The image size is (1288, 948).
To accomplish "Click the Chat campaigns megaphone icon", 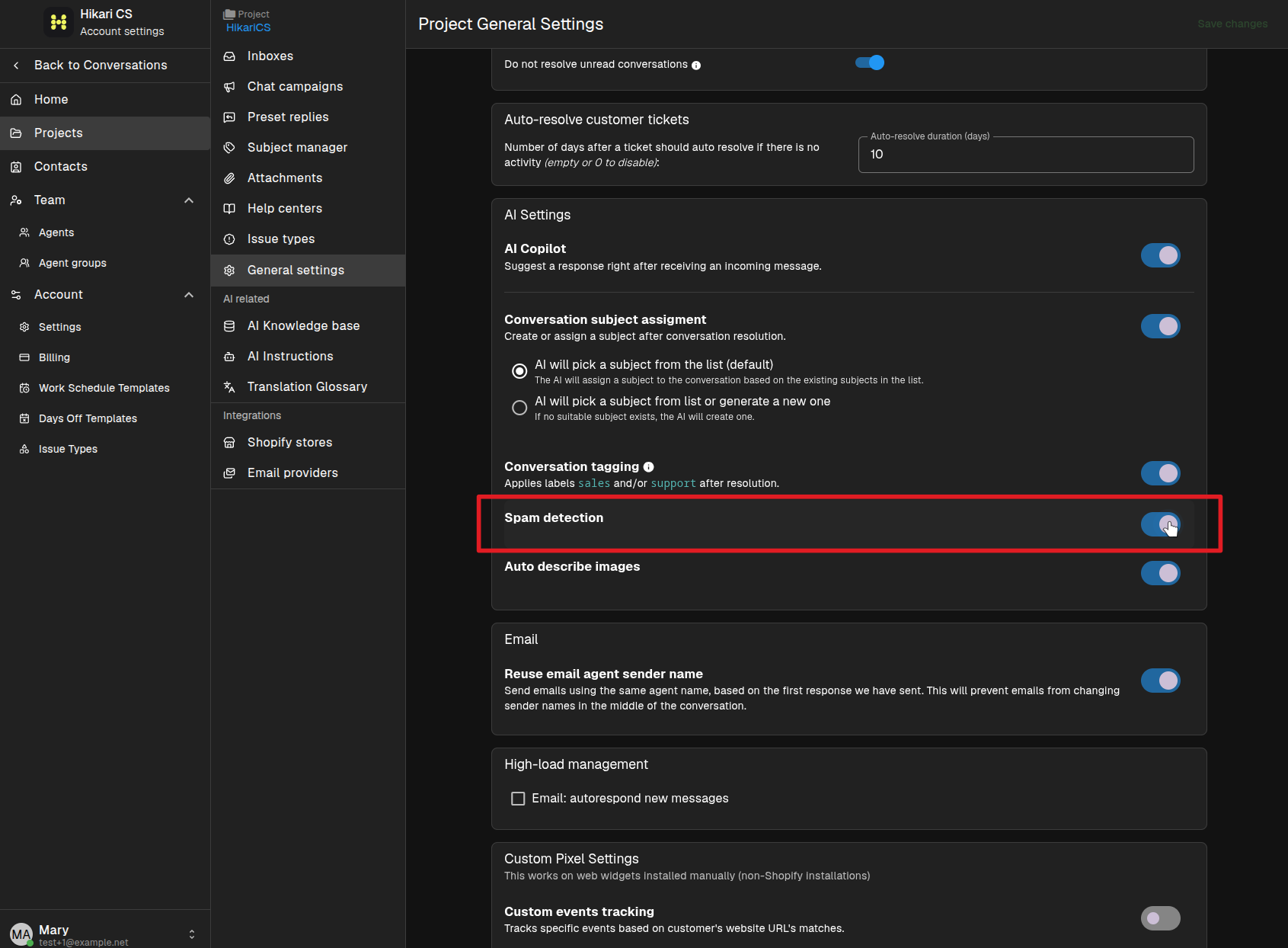I will [x=229, y=87].
